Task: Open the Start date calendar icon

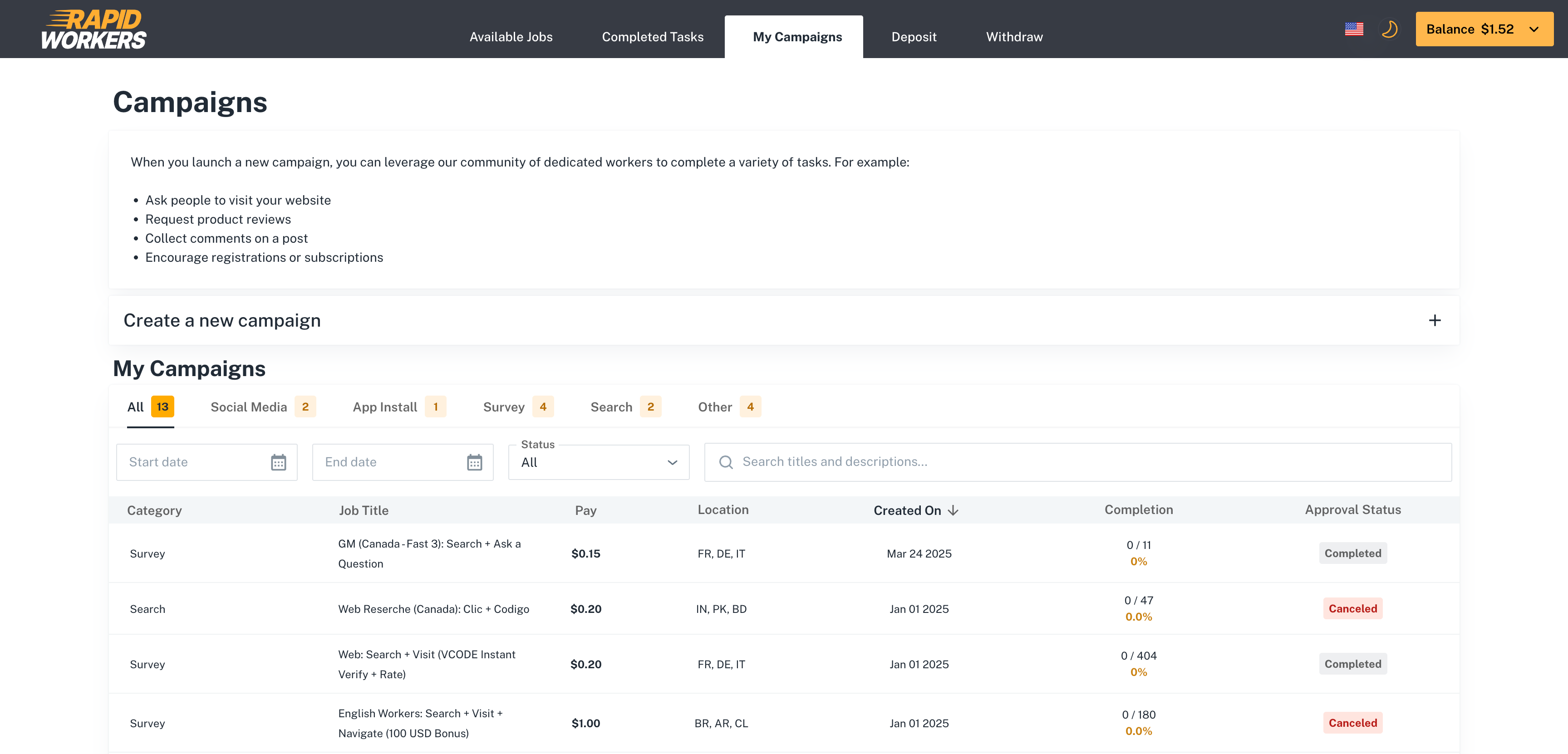Action: click(x=278, y=462)
